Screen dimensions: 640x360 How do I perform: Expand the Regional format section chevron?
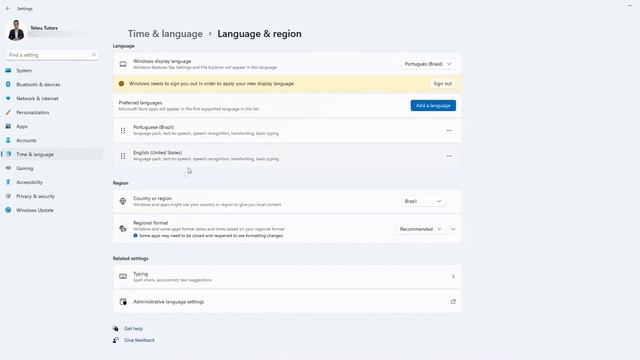pos(453,229)
